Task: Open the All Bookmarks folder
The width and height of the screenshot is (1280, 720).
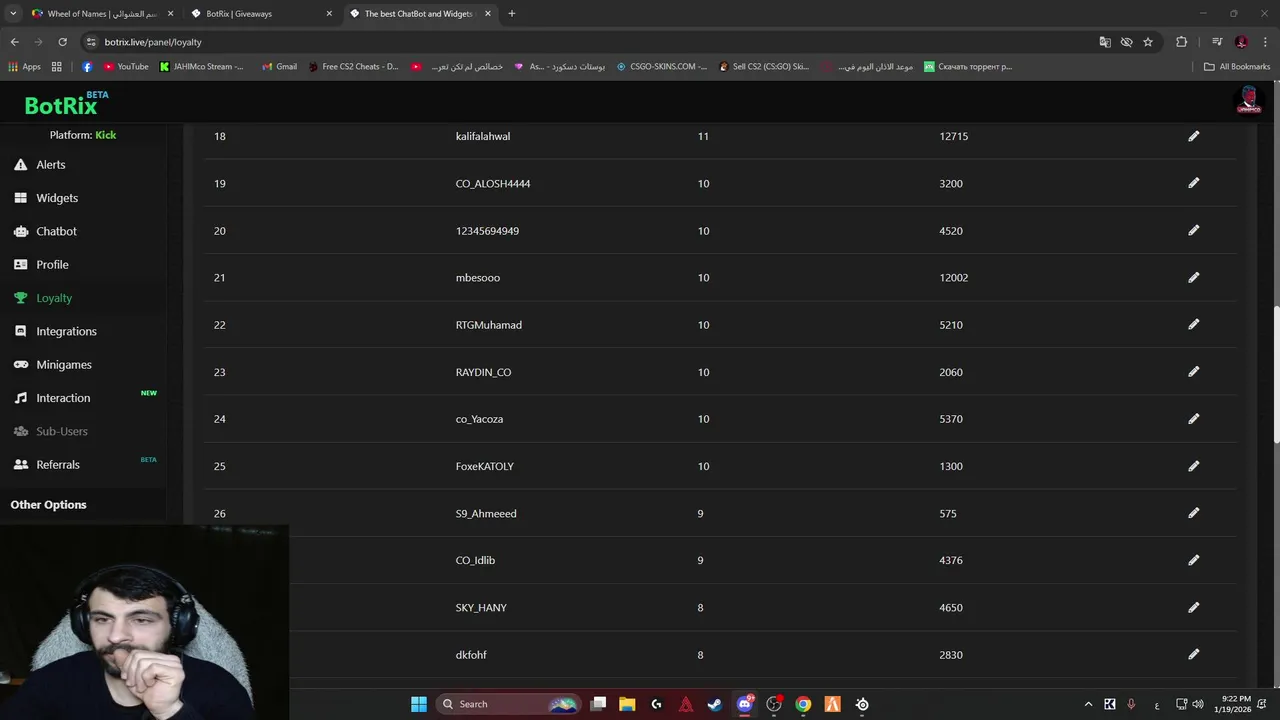Action: tap(1237, 67)
